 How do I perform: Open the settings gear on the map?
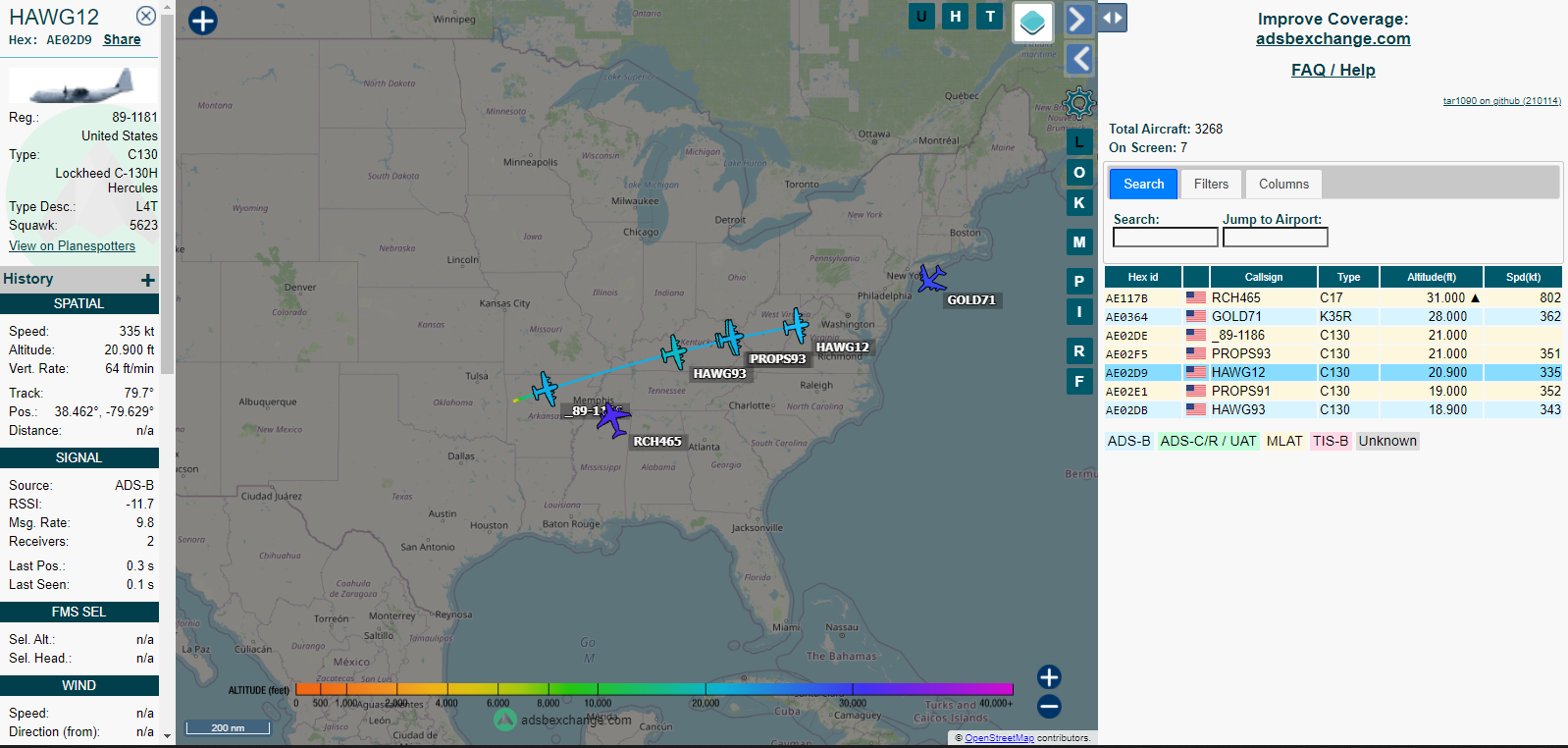coord(1078,102)
